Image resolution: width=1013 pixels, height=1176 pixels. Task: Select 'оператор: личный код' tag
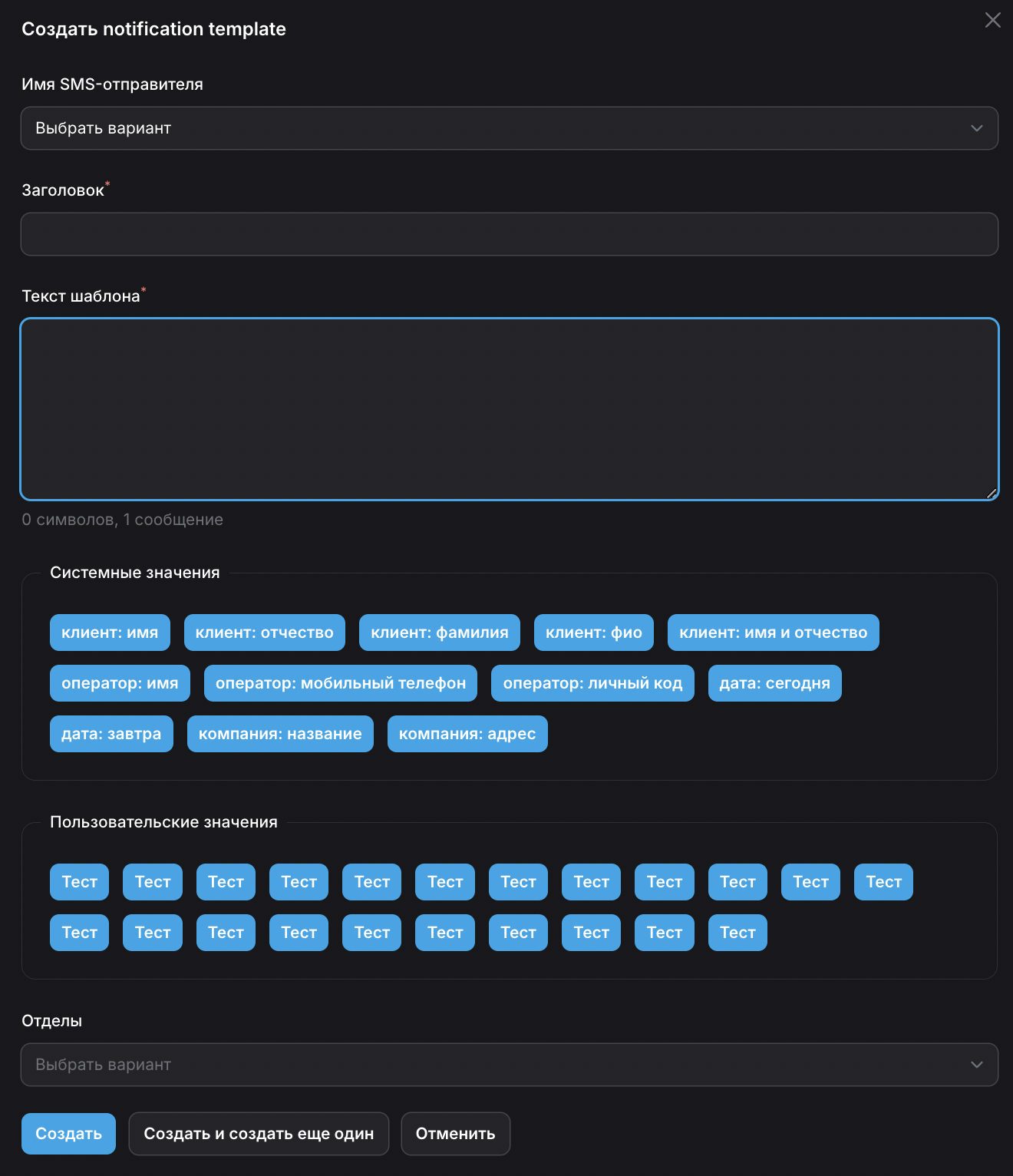point(592,683)
